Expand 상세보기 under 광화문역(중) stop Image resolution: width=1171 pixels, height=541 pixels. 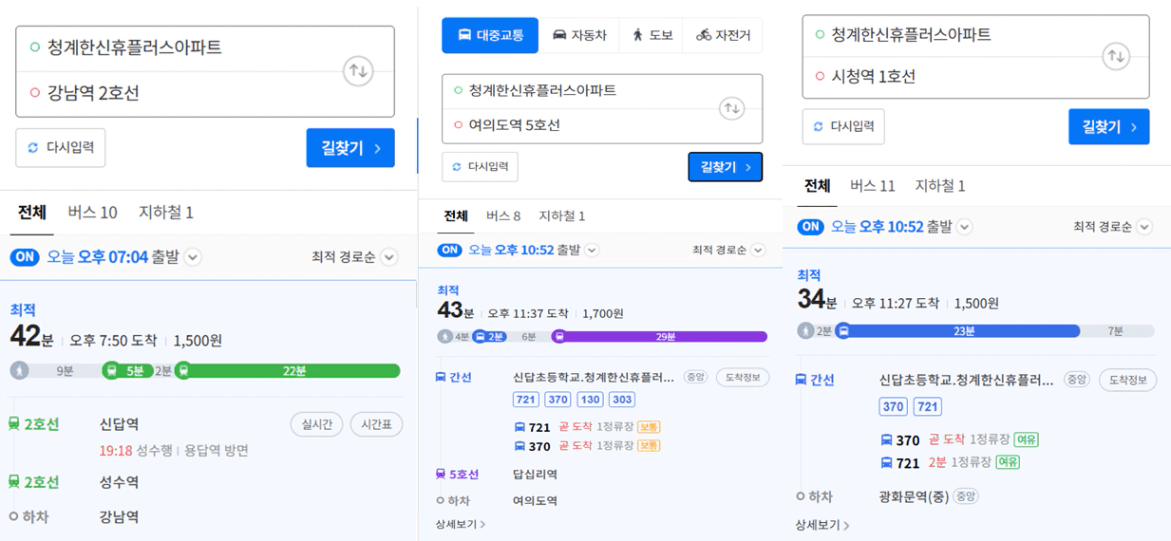pos(822,525)
